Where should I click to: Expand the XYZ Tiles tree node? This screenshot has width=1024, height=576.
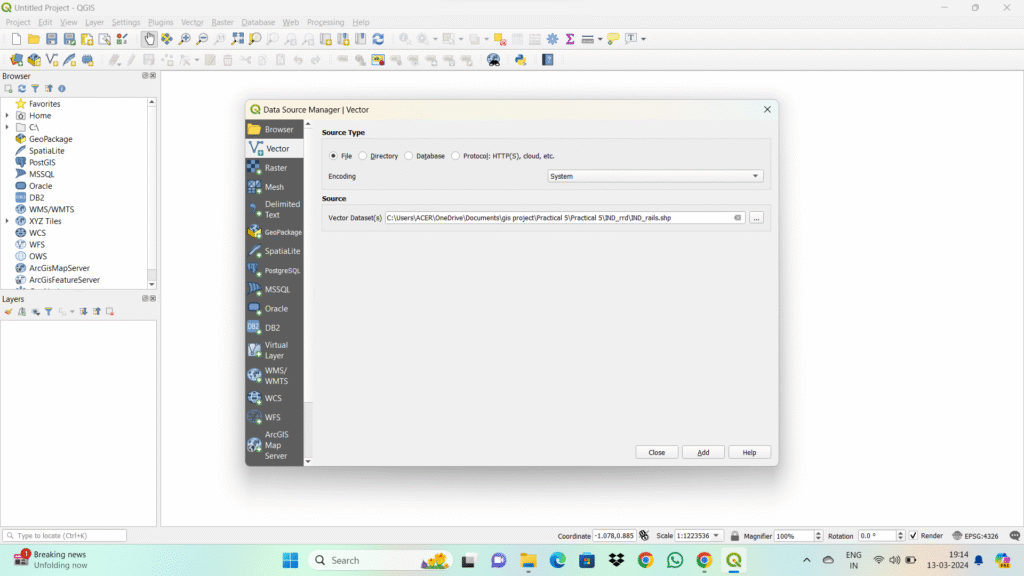(7, 221)
